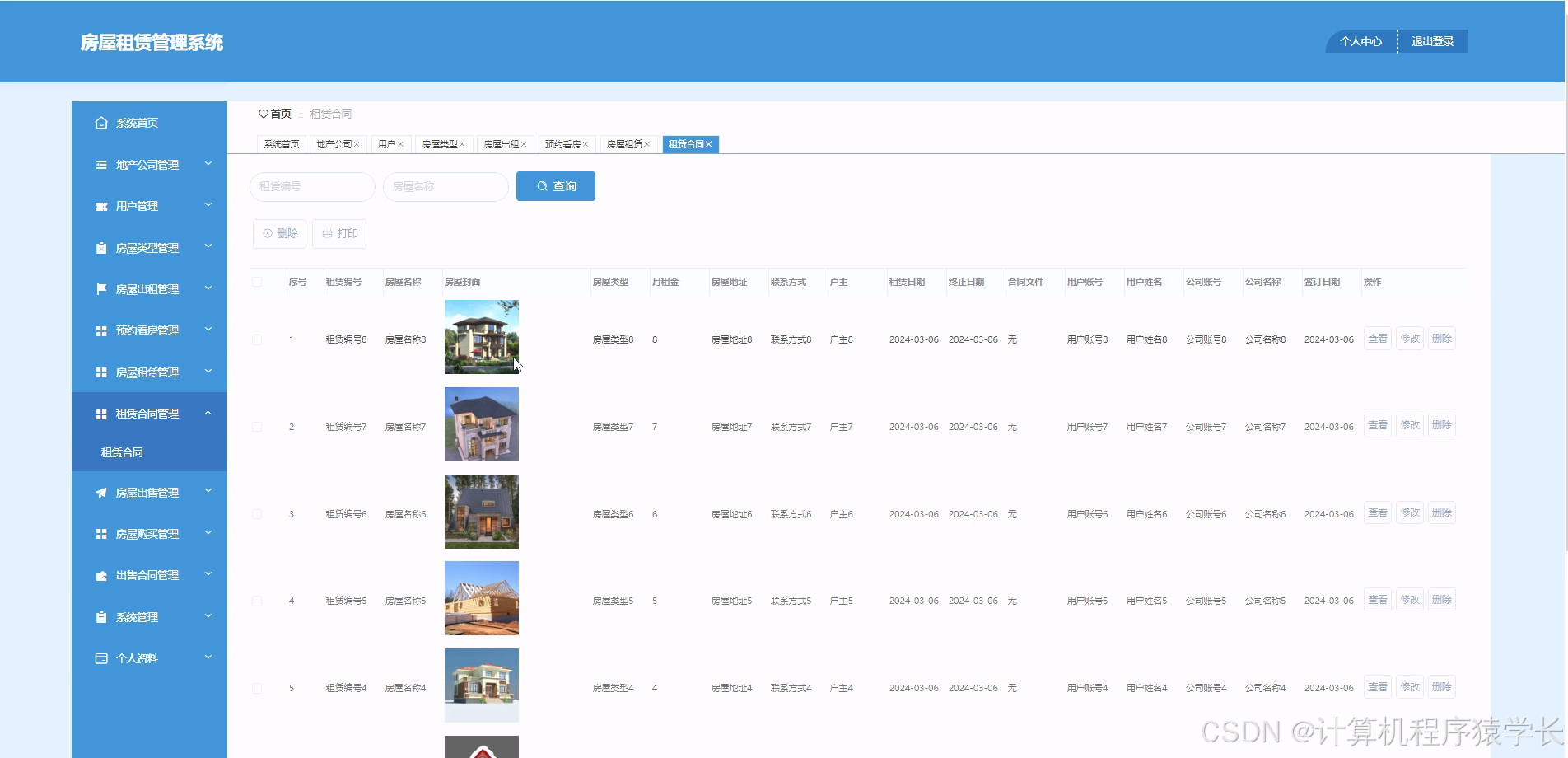
Task: Close the 房屋出租 tab with its x
Action: pos(524,144)
